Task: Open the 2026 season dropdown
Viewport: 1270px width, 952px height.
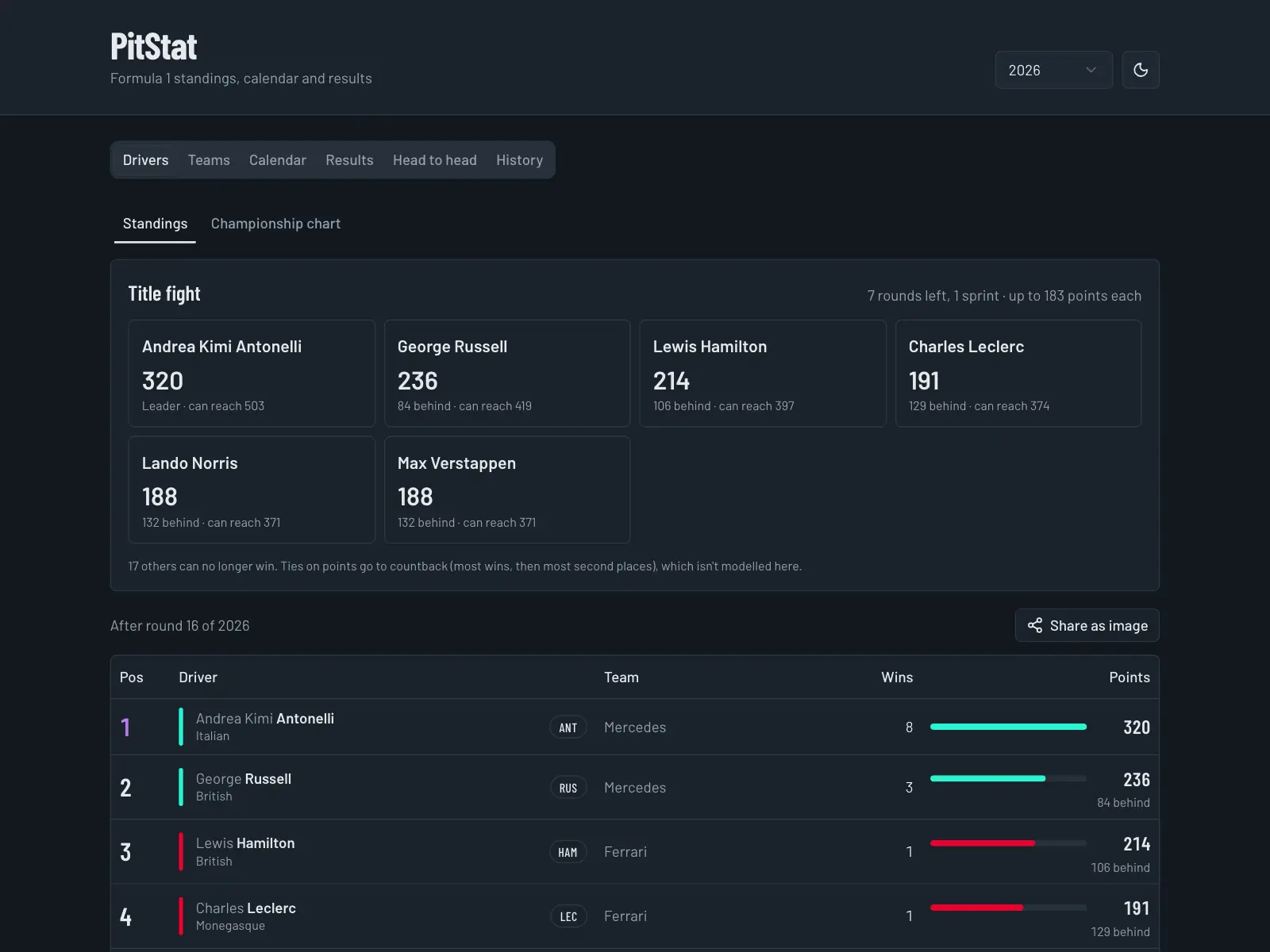Action: tap(1053, 70)
